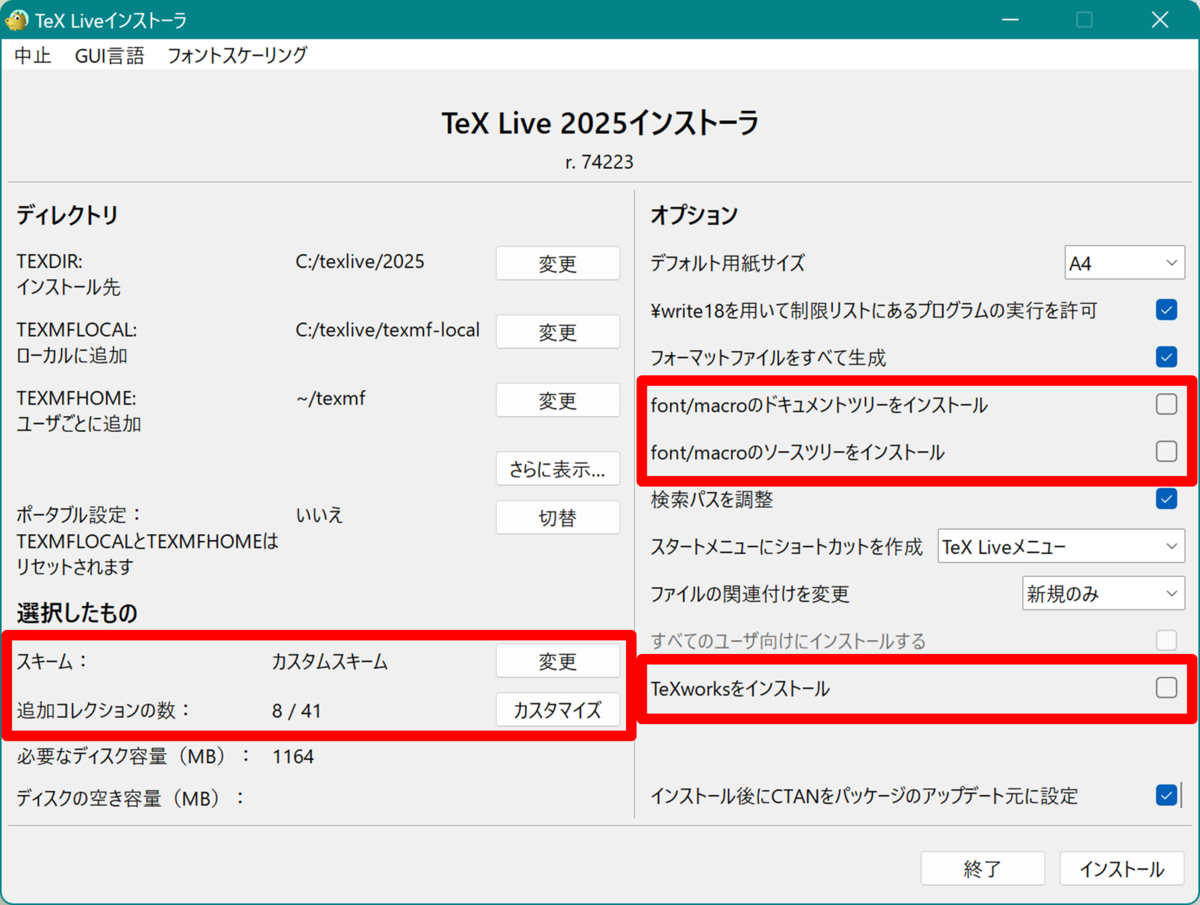Click the 8 / 41 collections count
The image size is (1200, 905).
click(x=297, y=711)
